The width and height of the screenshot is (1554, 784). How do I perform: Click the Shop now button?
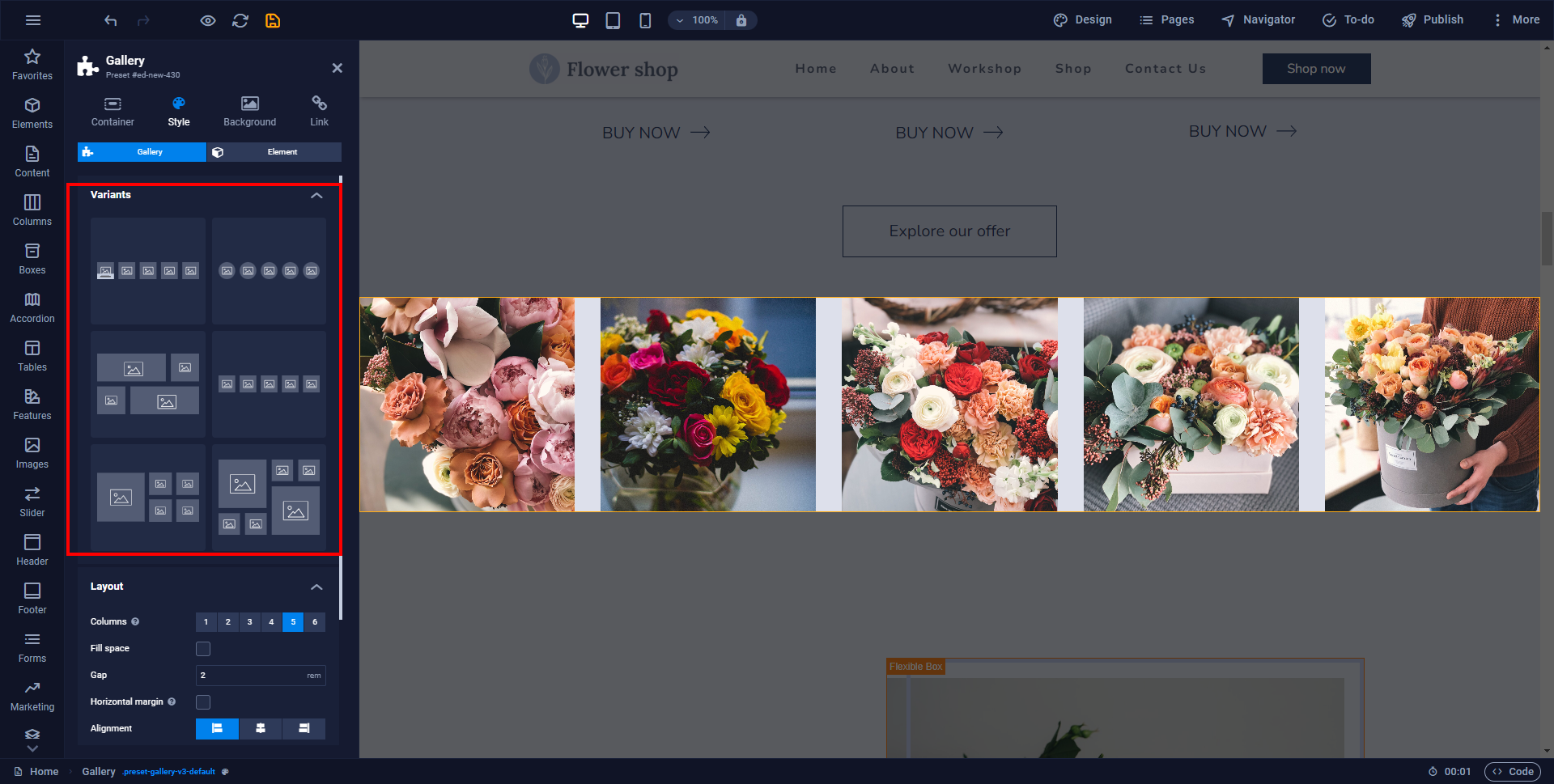coord(1316,69)
